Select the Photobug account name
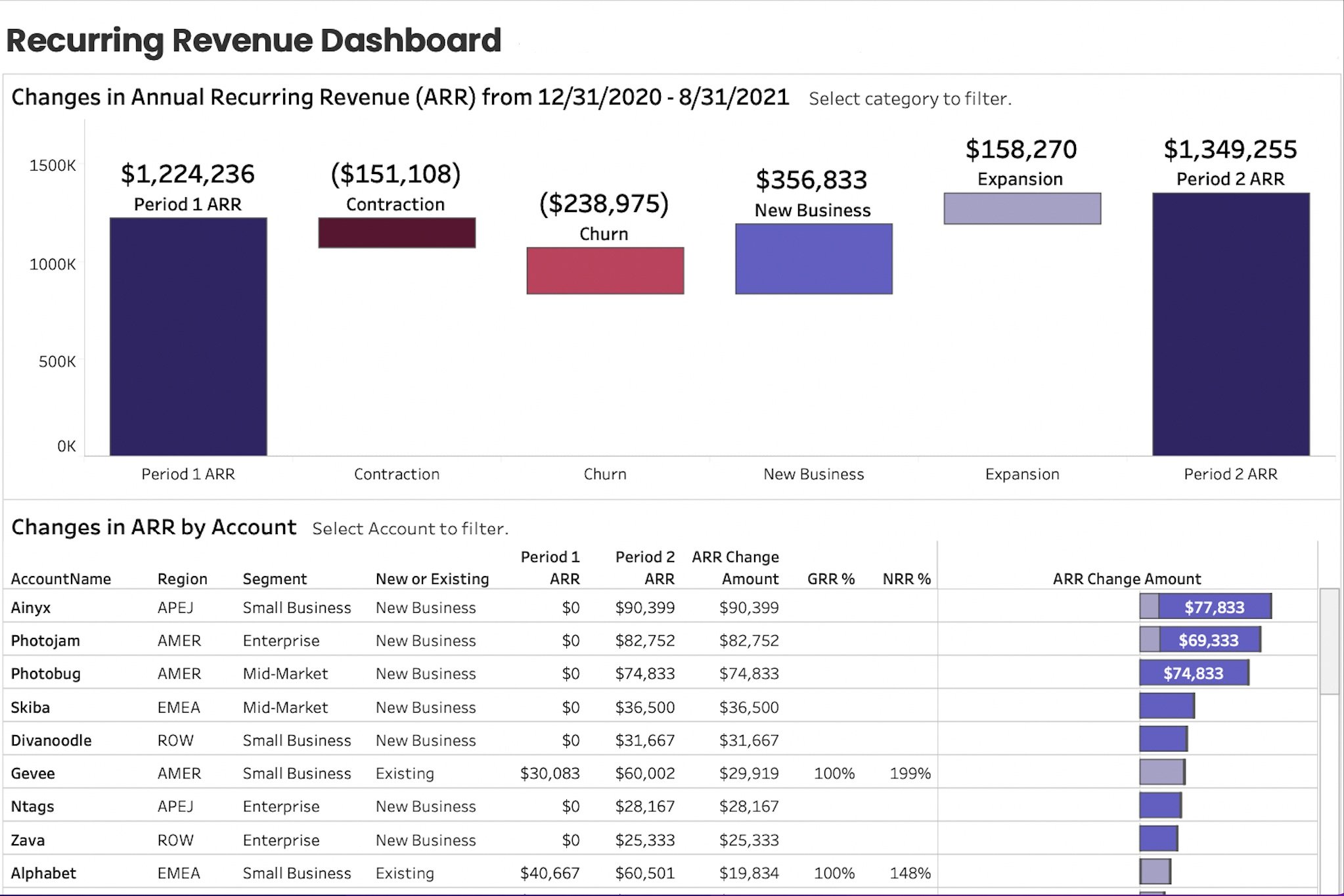The width and height of the screenshot is (1344, 896). pos(45,673)
